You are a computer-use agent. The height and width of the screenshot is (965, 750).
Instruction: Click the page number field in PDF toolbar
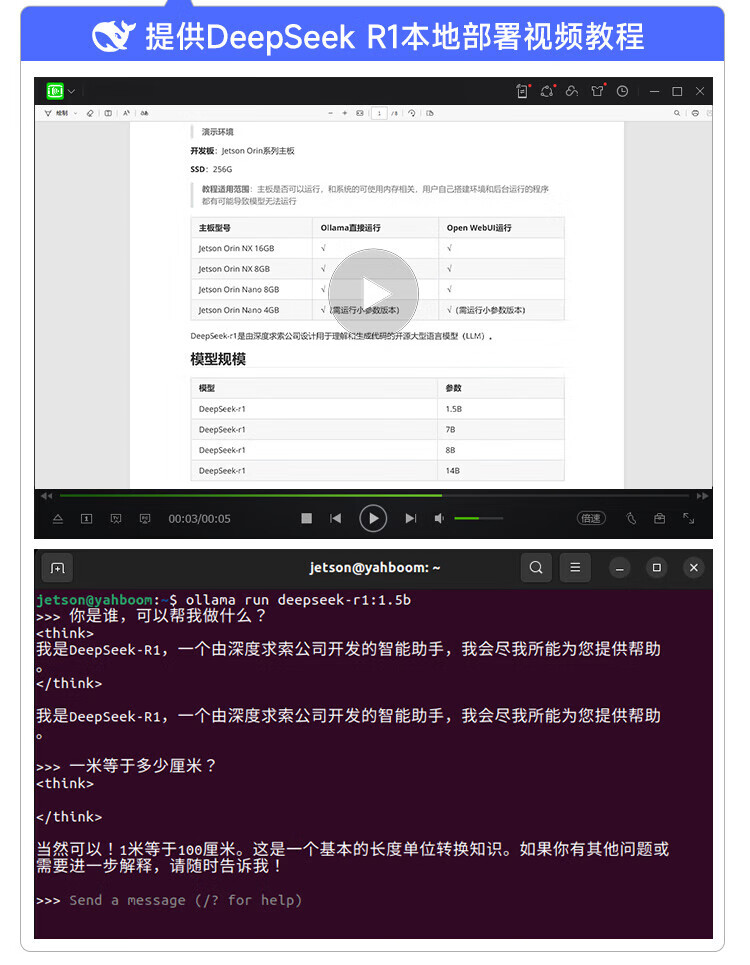click(379, 113)
